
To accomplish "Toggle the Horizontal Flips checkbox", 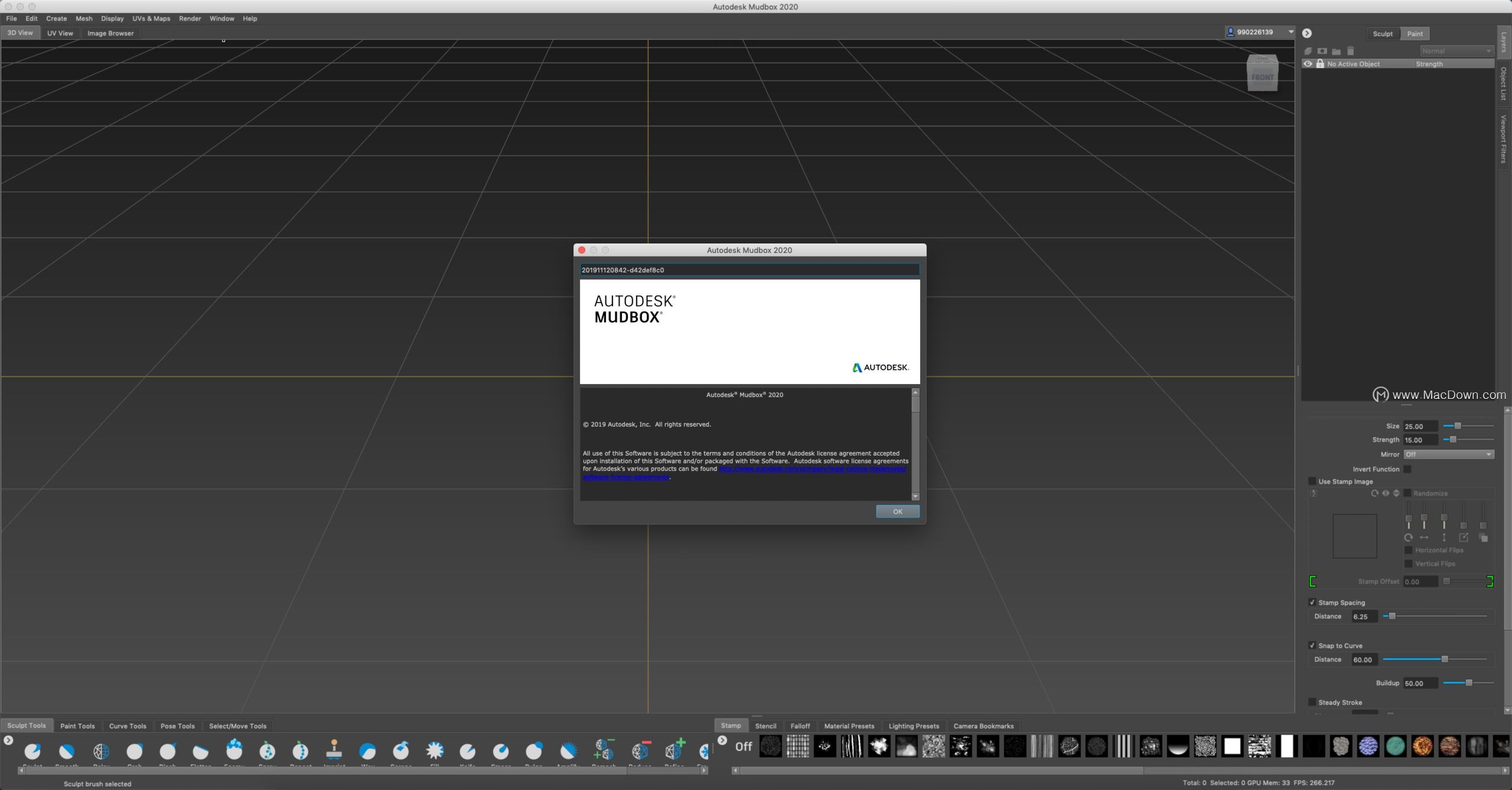I will (x=1409, y=550).
